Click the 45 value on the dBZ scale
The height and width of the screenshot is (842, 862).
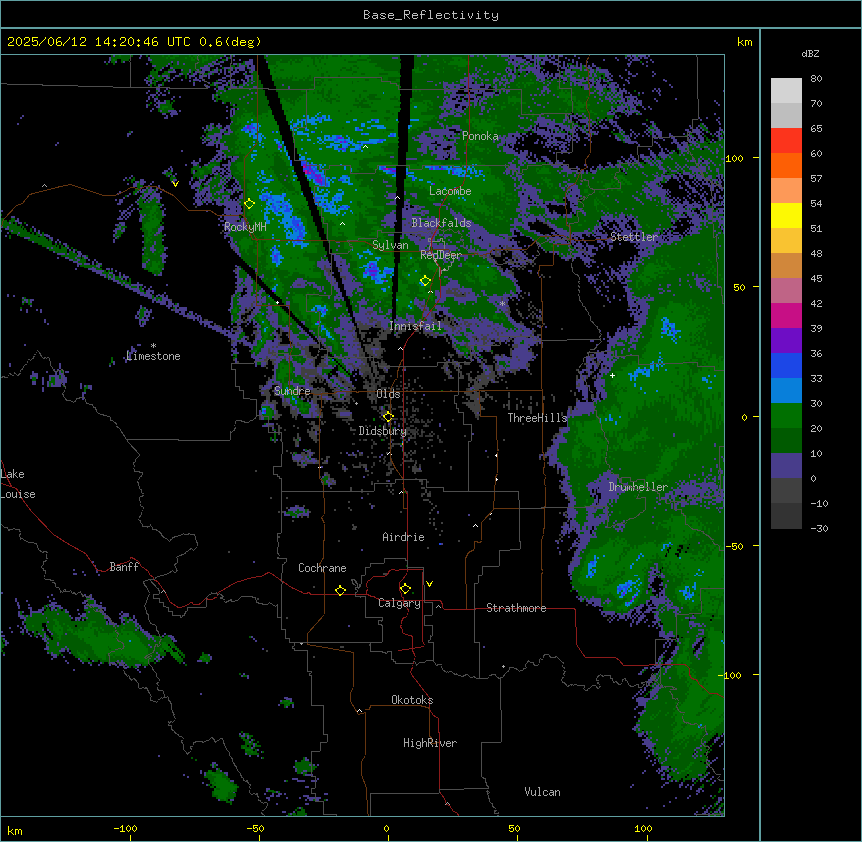(816, 278)
